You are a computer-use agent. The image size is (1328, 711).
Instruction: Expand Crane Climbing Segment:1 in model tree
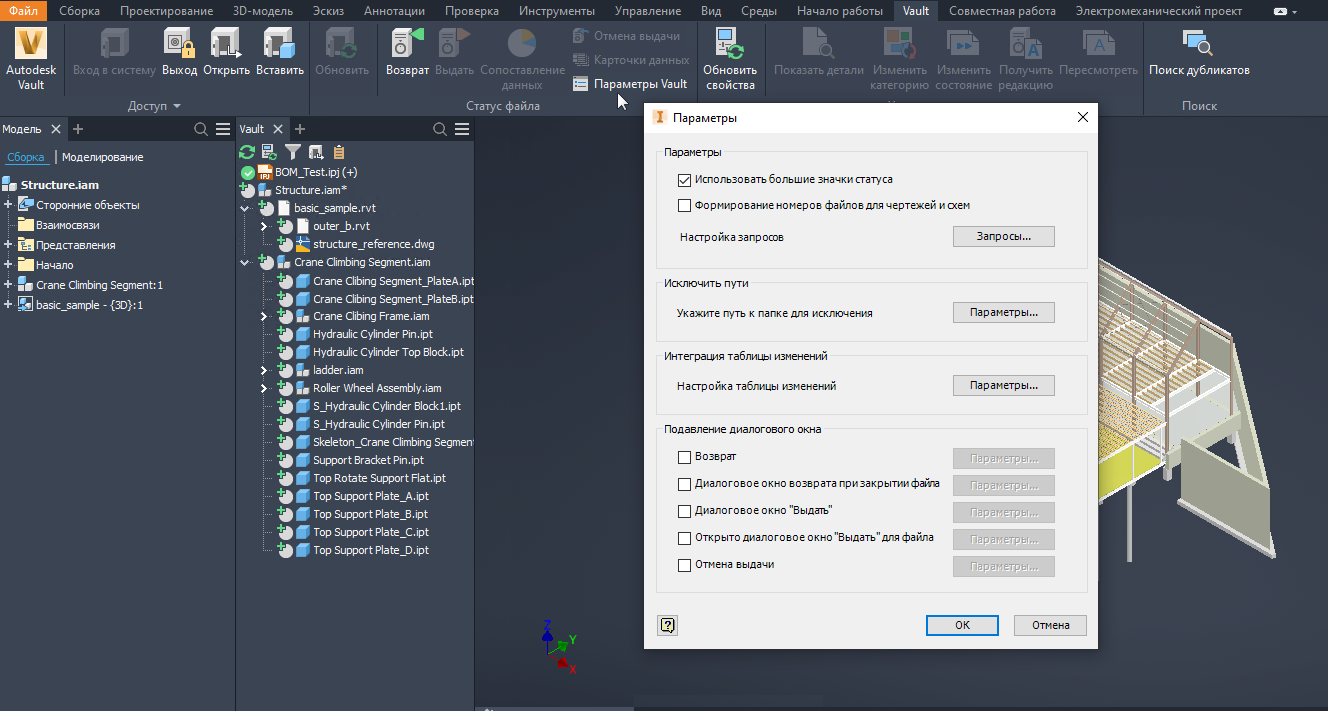click(x=8, y=285)
